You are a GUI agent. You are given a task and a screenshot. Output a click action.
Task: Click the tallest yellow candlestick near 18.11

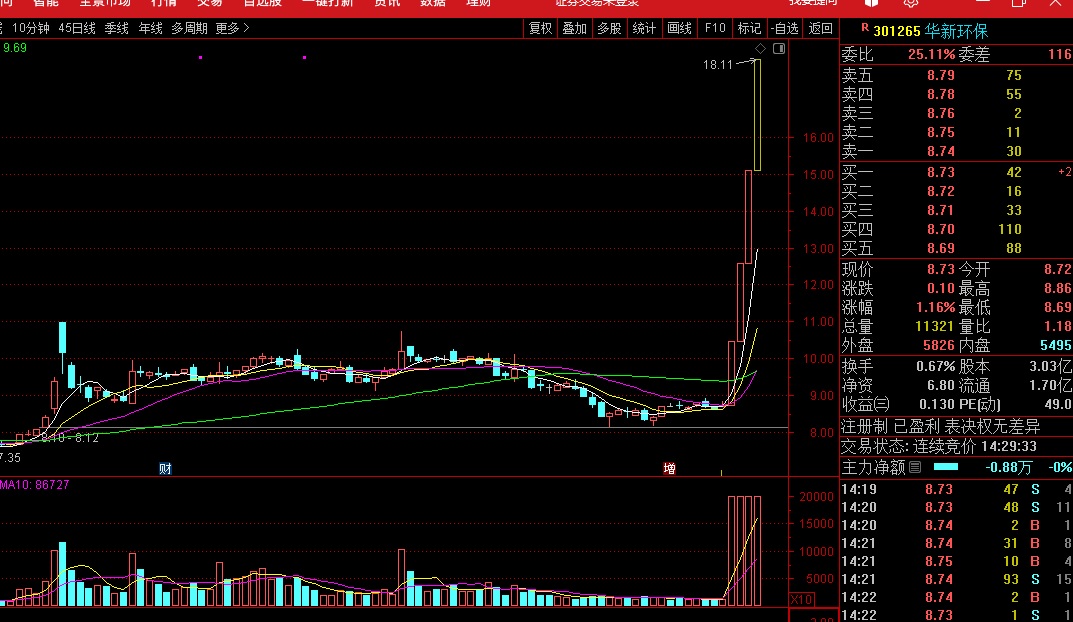pos(758,115)
